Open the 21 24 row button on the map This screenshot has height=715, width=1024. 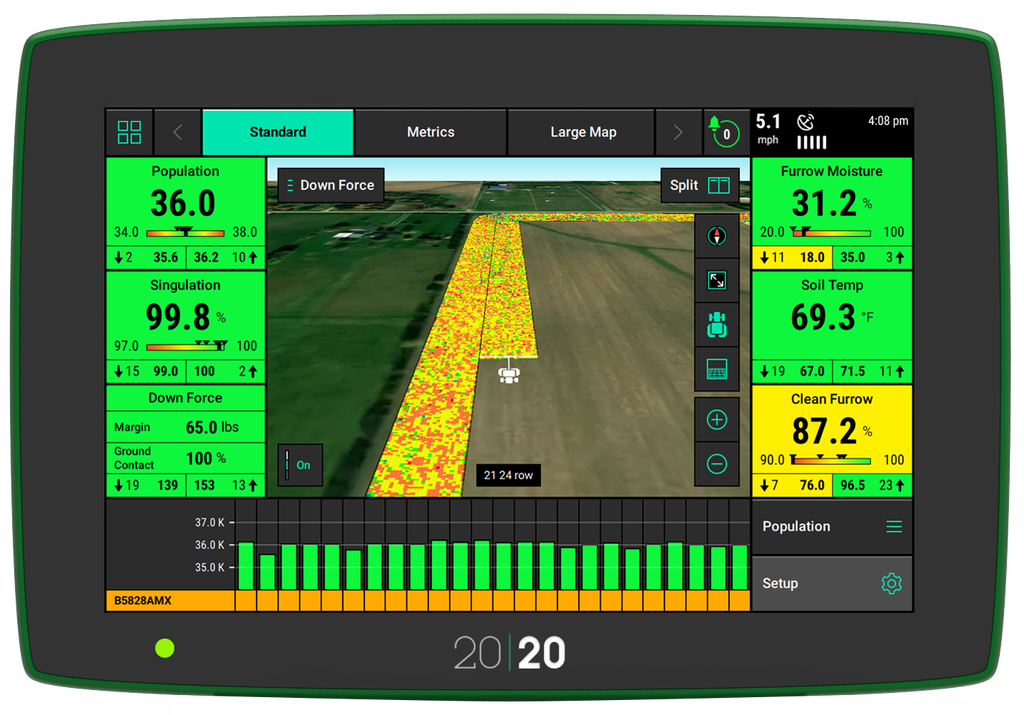click(x=510, y=475)
